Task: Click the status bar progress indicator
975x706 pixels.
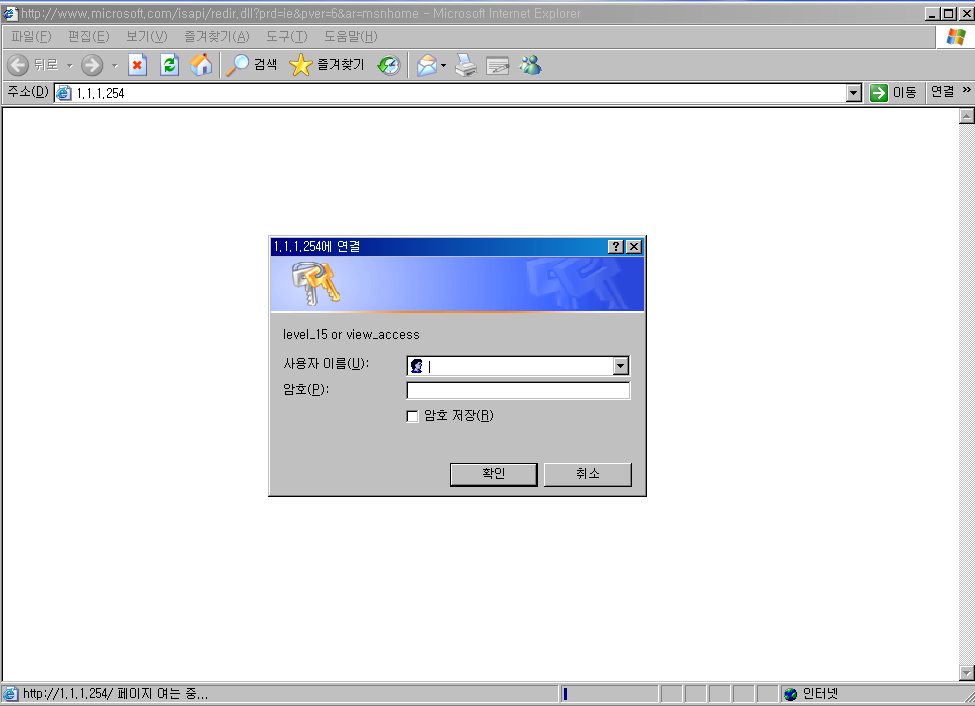Action: pyautogui.click(x=608, y=694)
